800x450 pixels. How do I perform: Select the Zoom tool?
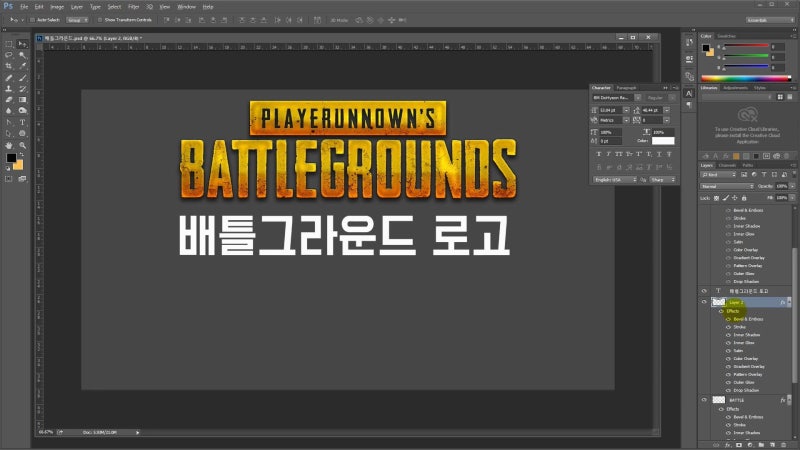pos(22,145)
